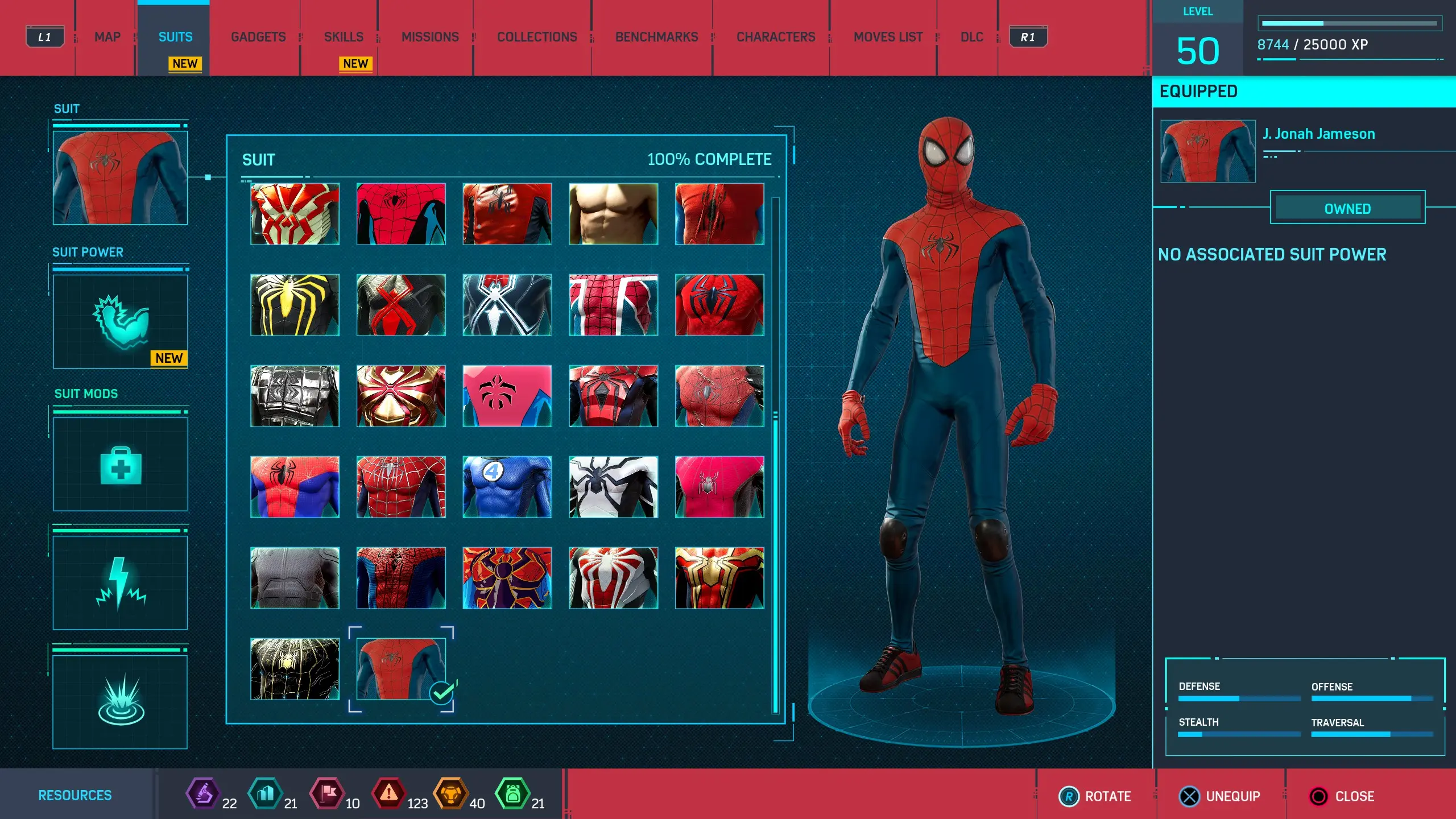
Task: Click the '8744 / 25000 XP' text
Action: pos(1313,45)
